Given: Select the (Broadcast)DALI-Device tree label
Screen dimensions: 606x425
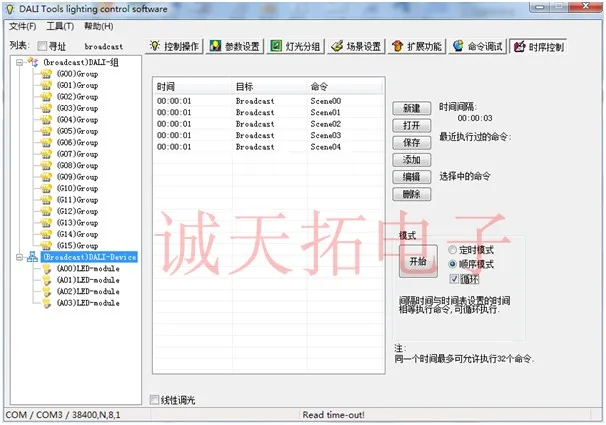Looking at the screenshot, I should coord(89,257).
